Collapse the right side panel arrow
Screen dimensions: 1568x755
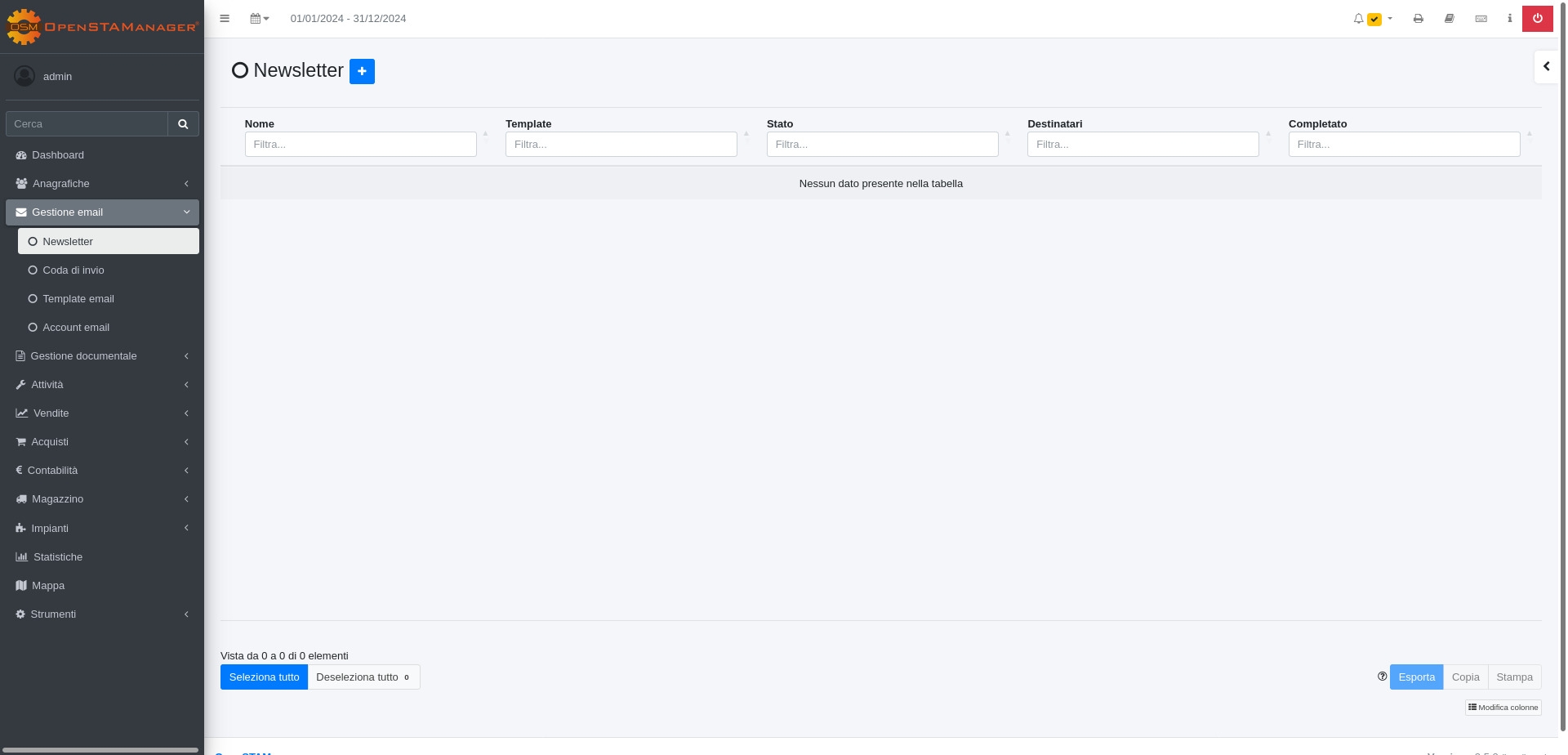tap(1546, 67)
